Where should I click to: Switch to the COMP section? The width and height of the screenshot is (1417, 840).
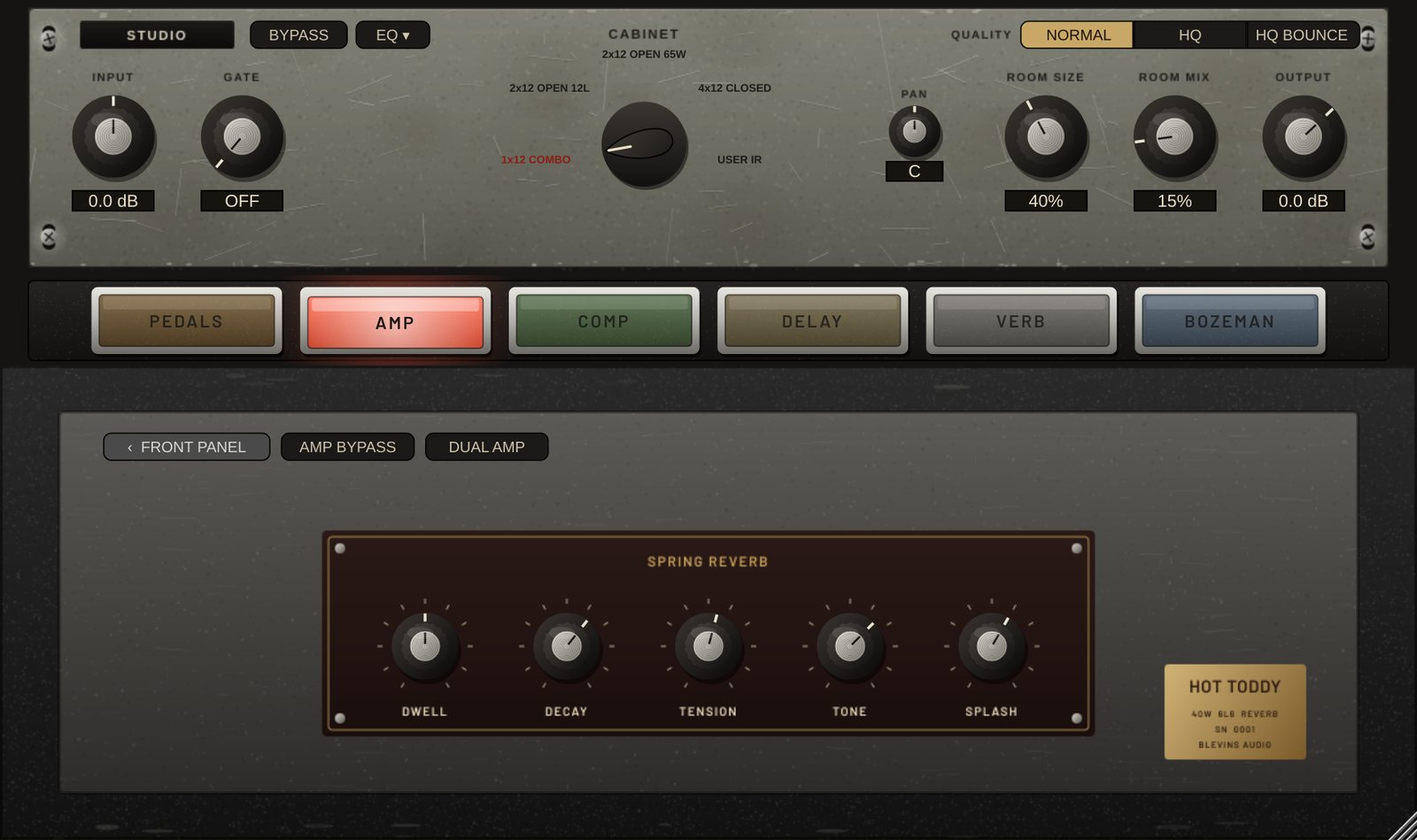point(604,320)
